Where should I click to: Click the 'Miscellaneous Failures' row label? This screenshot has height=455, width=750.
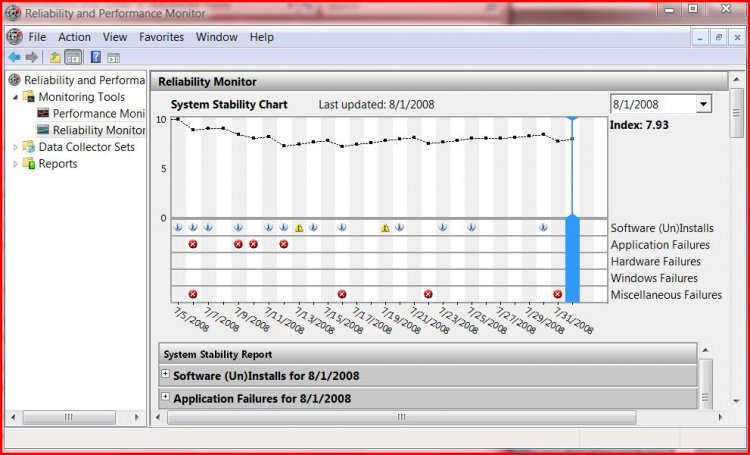(x=666, y=295)
